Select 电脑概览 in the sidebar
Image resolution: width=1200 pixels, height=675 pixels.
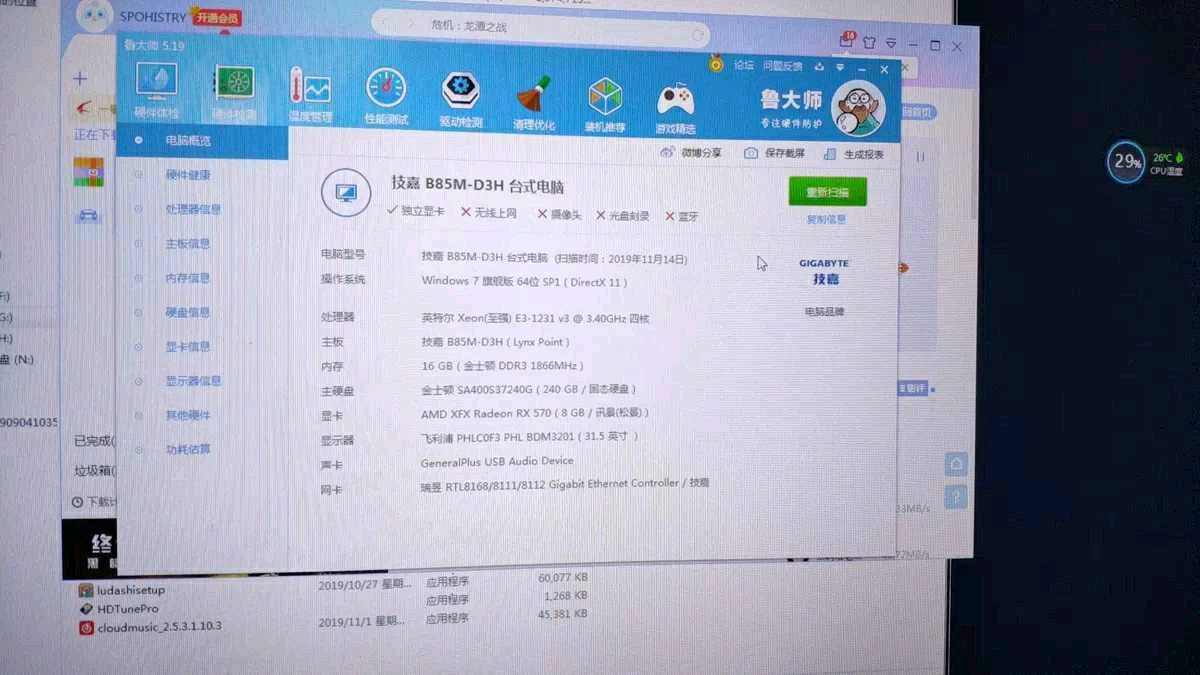click(202, 141)
